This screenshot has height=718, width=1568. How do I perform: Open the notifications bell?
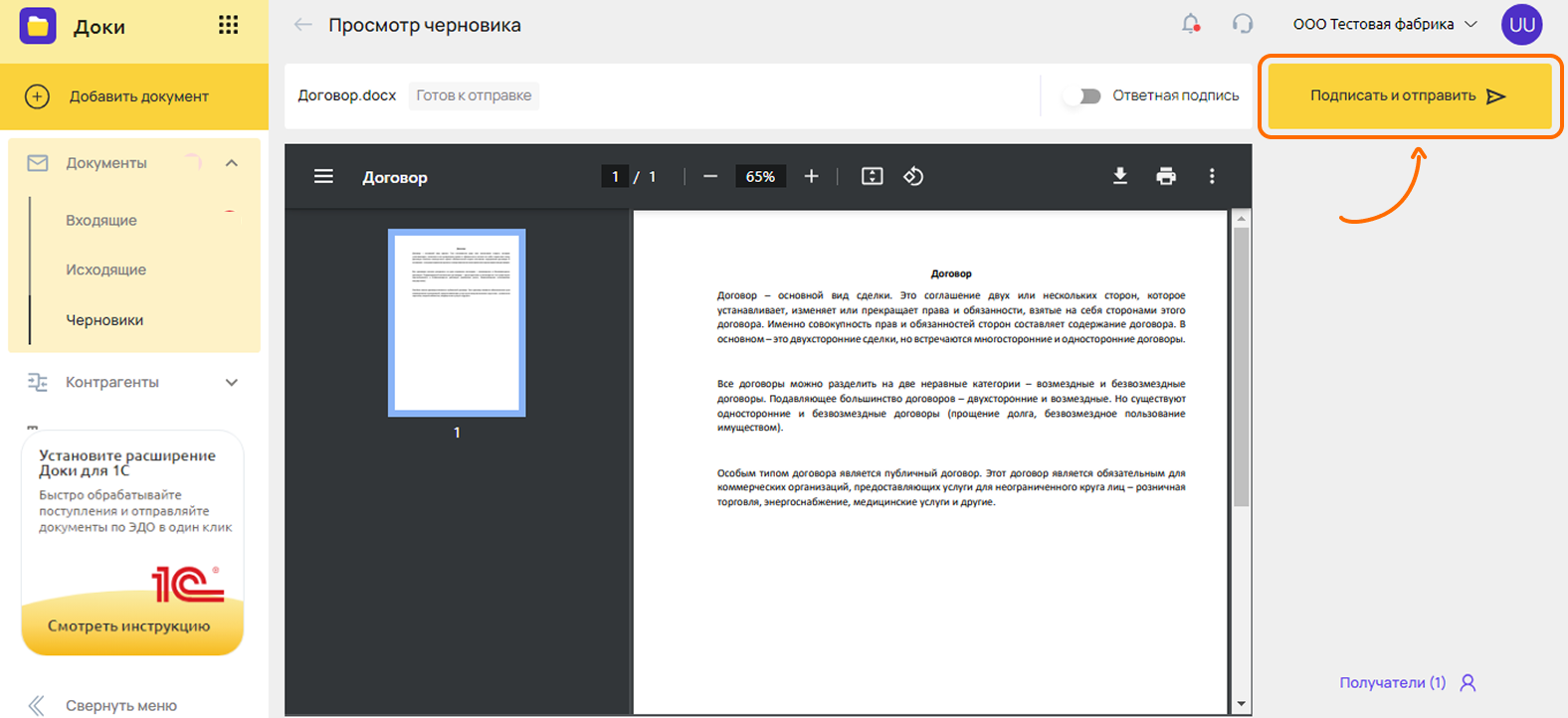click(1190, 24)
